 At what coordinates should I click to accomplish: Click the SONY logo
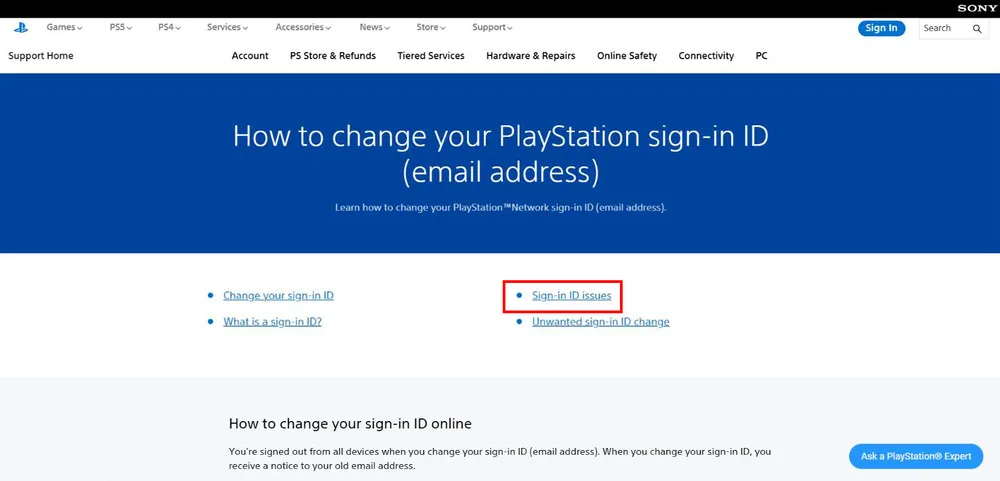[x=976, y=8]
